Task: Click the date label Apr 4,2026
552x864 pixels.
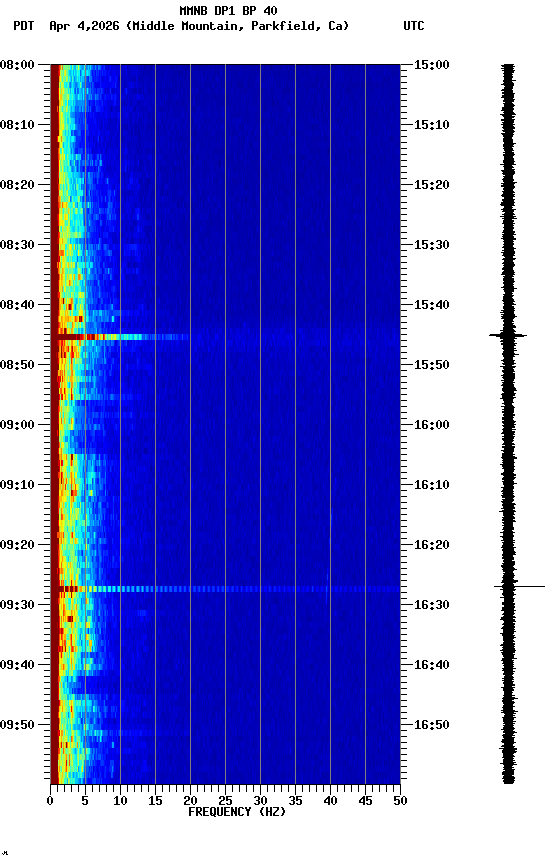Action: point(84,26)
